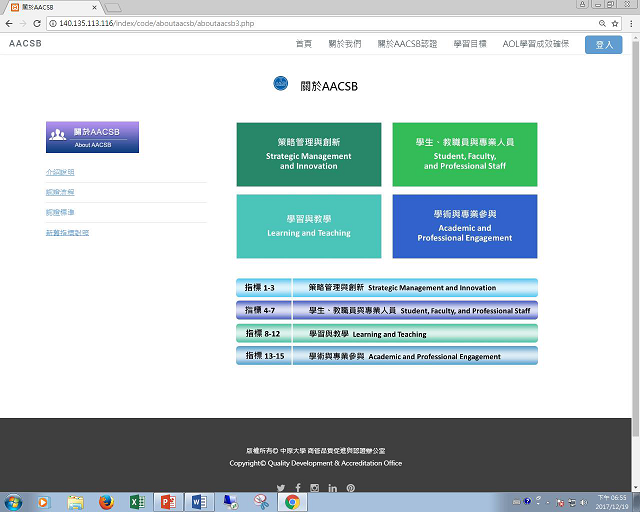Click 指標 1-3 Strategic Management bar
This screenshot has height=512, width=640.
pyautogui.click(x=387, y=287)
